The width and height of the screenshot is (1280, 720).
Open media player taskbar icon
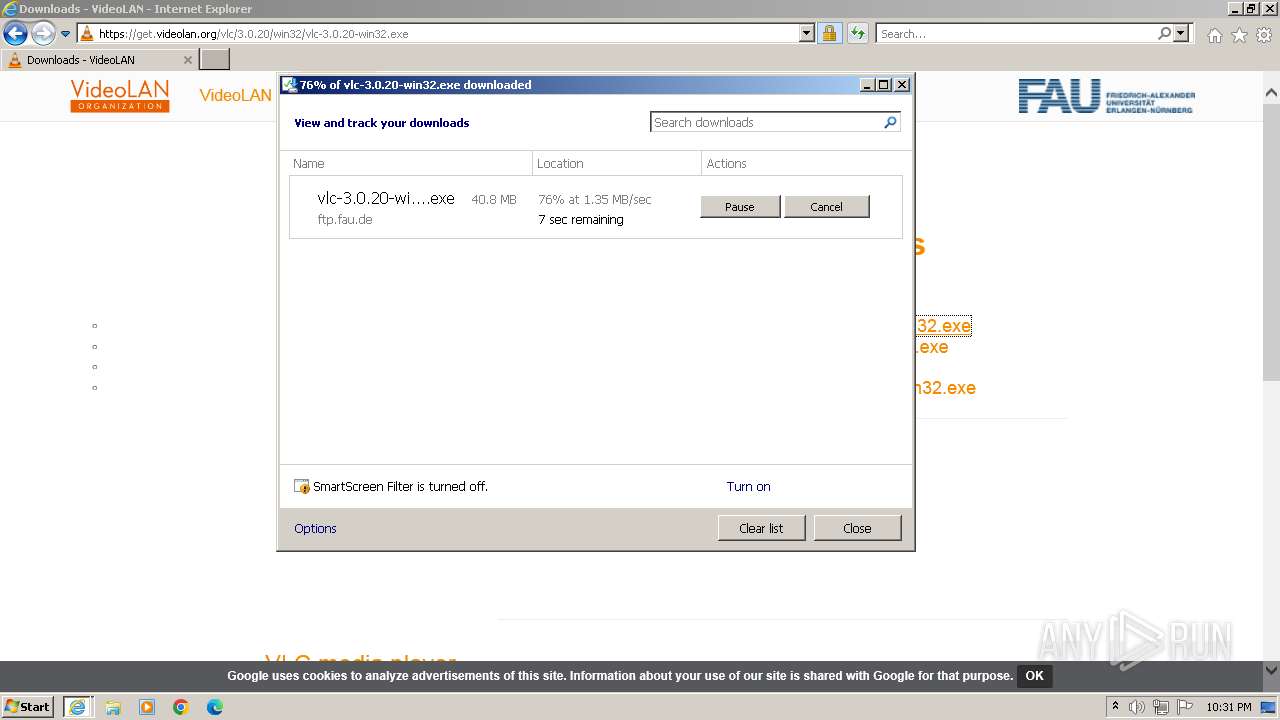(147, 707)
